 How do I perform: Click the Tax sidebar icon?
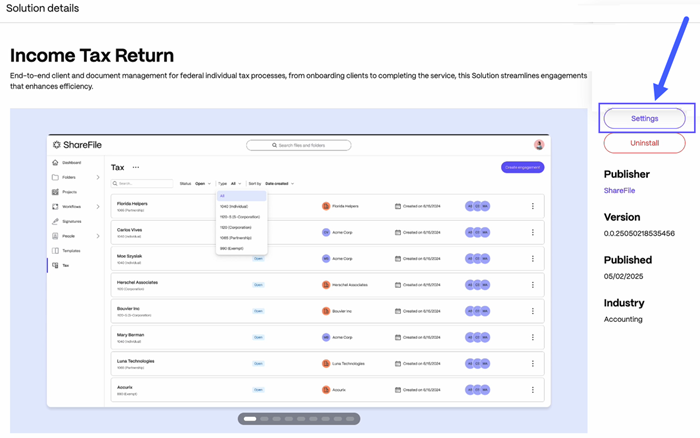click(x=56, y=265)
